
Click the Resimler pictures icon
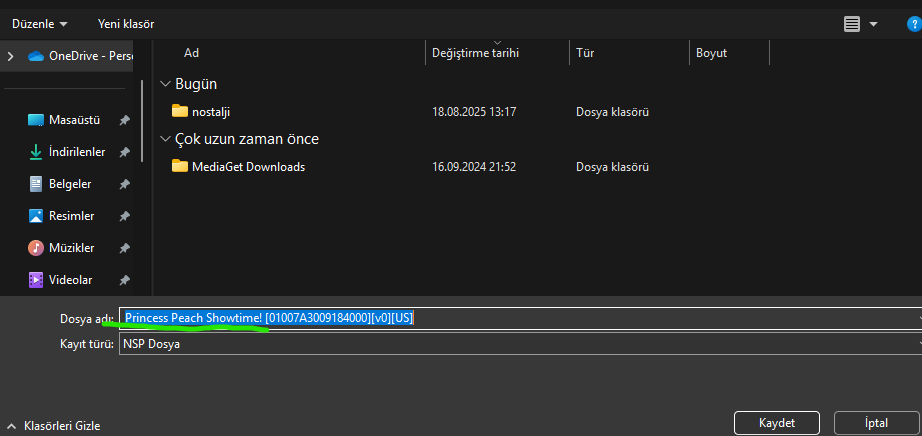coord(36,216)
